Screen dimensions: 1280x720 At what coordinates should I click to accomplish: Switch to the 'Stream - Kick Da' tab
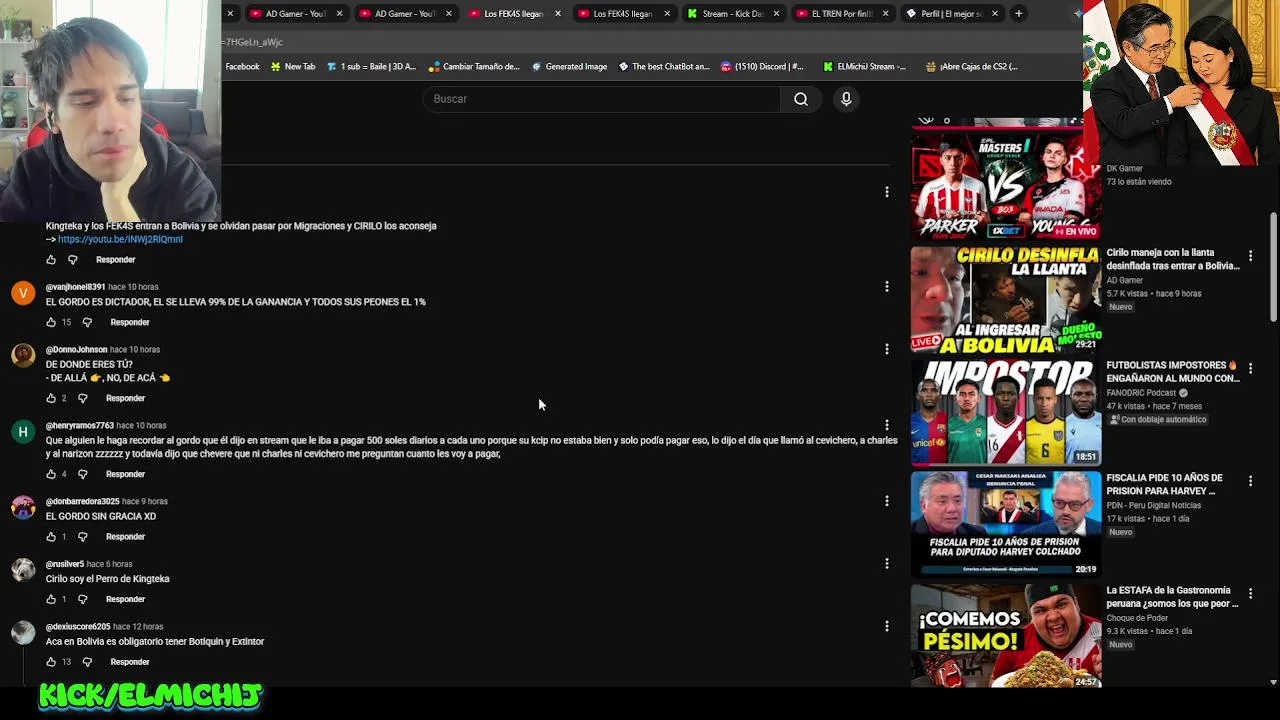[732, 14]
